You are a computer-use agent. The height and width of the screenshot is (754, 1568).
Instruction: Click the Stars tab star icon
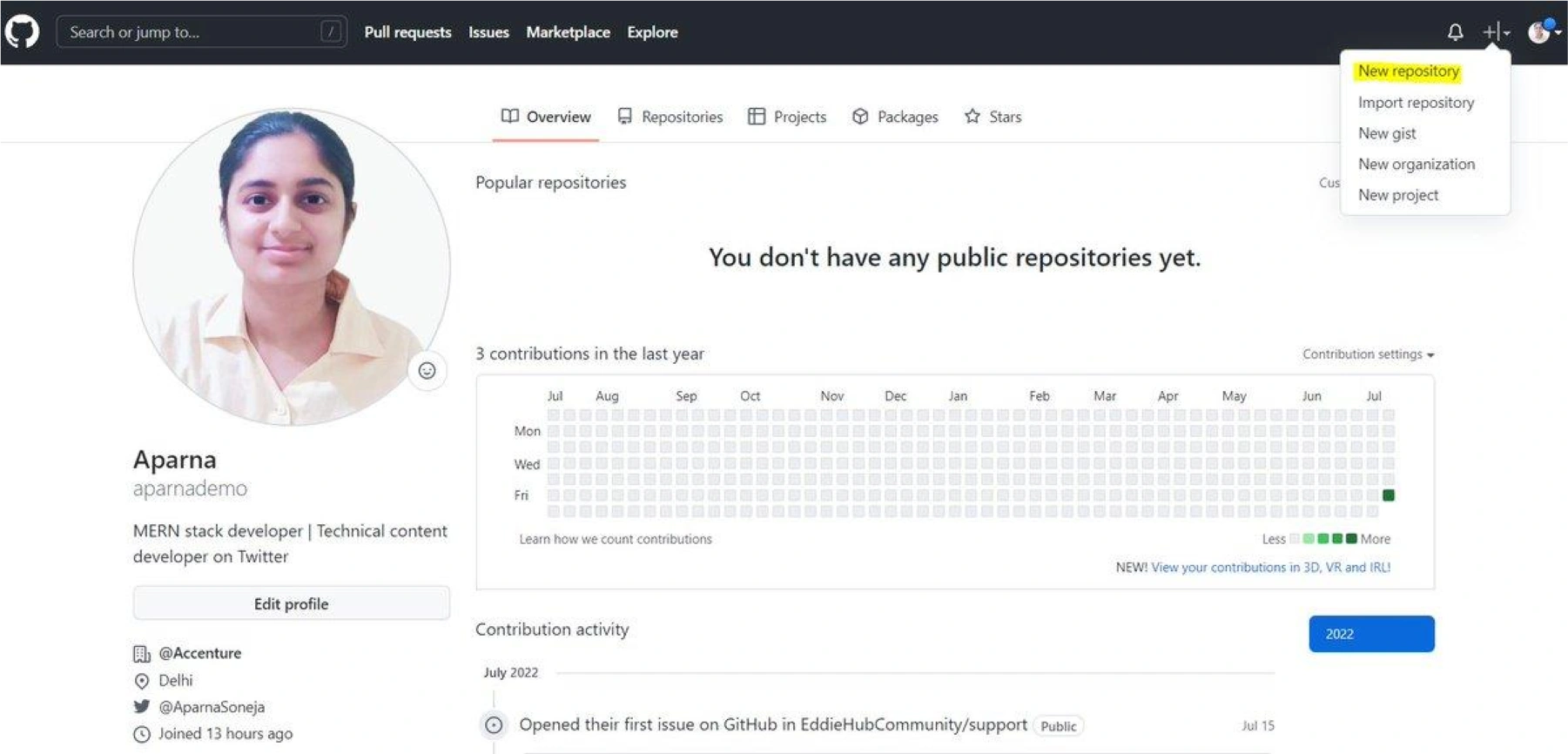point(972,117)
